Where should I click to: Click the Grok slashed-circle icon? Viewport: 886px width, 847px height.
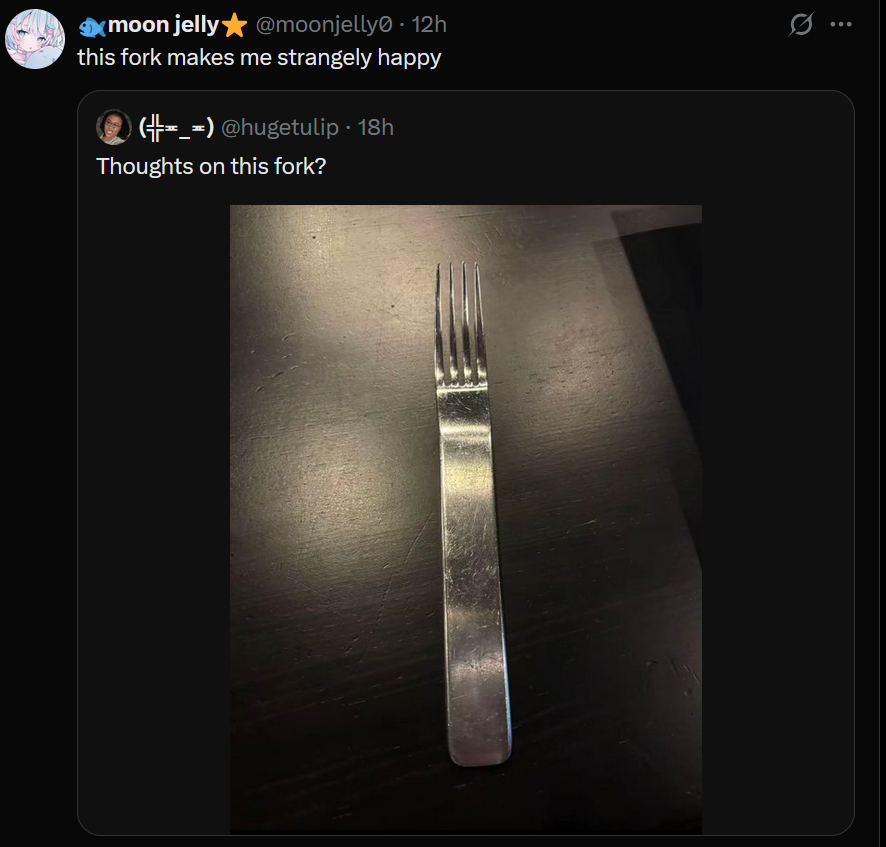(801, 25)
